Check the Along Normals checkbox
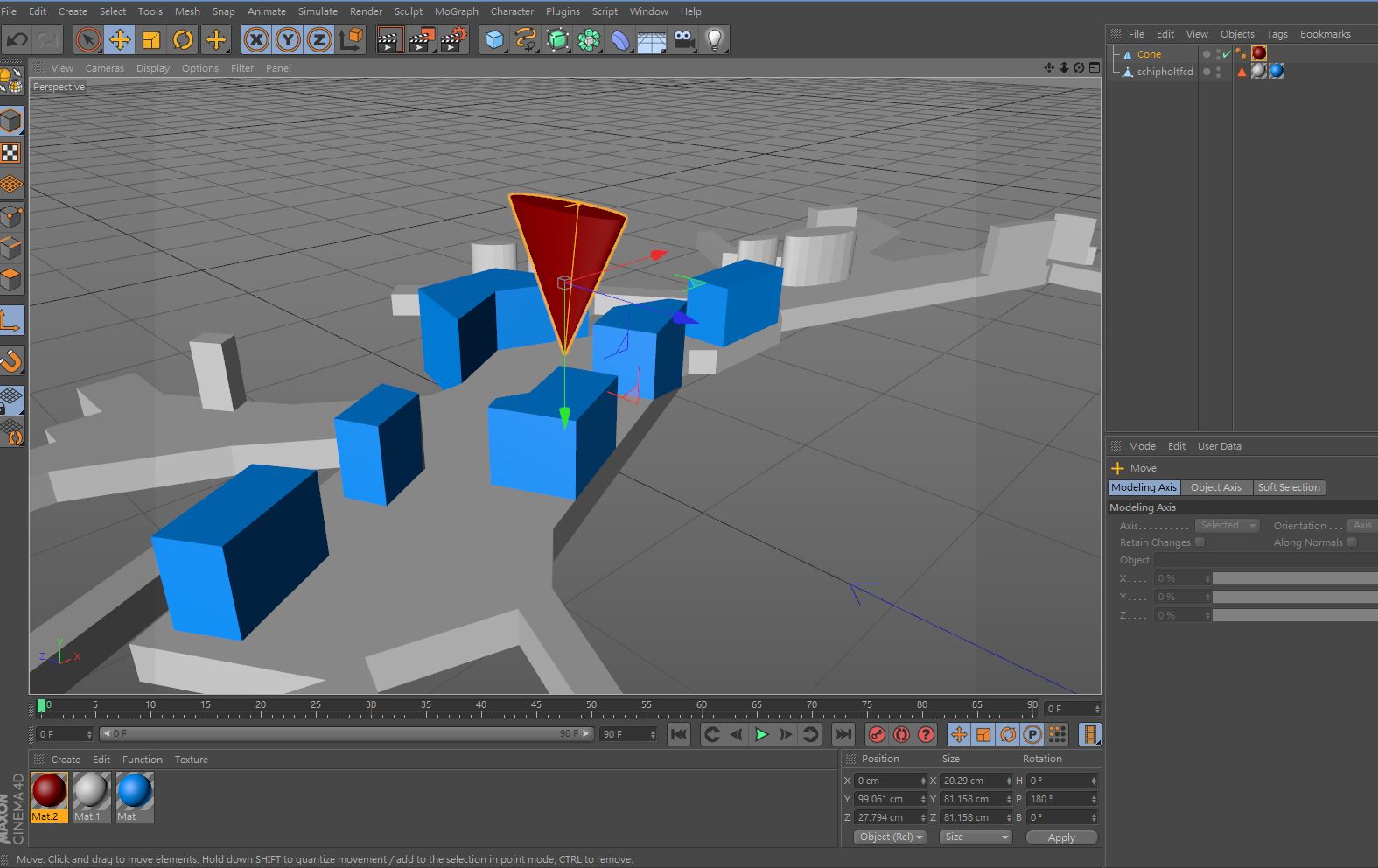Image resolution: width=1378 pixels, height=868 pixels. [1352, 542]
